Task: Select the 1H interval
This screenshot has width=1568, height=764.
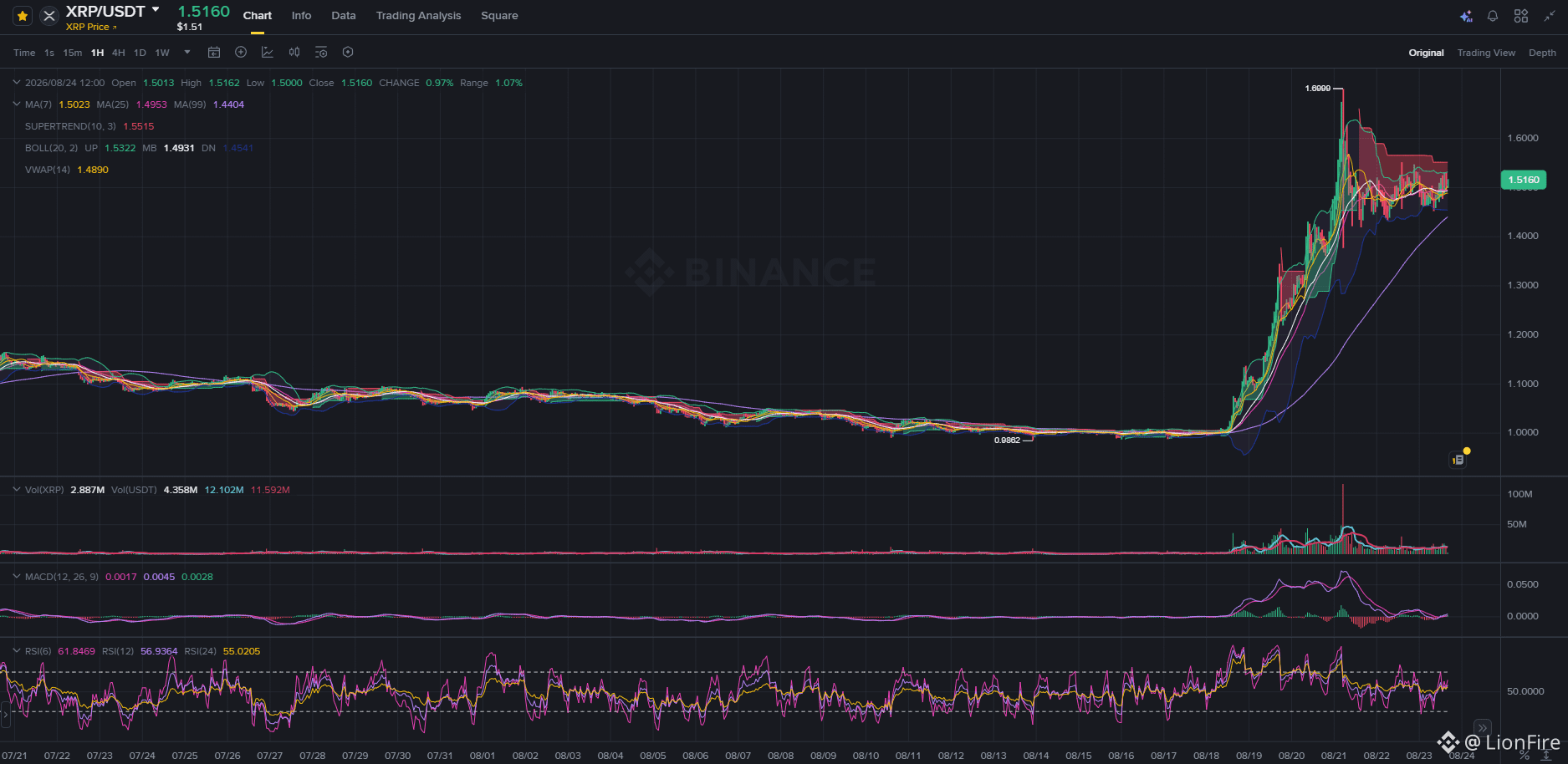Action: pyautogui.click(x=98, y=53)
